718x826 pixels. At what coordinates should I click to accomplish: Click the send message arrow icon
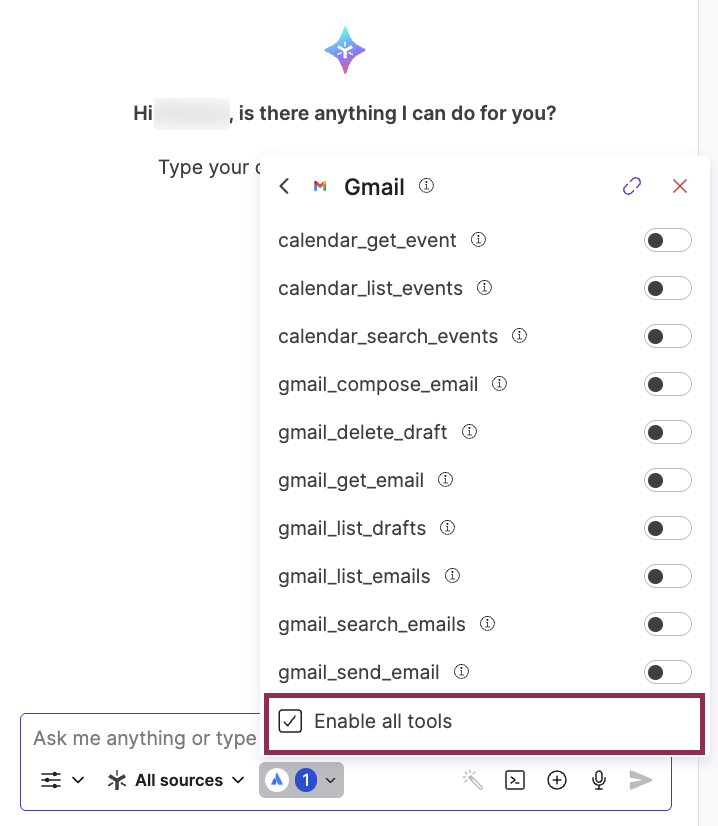click(641, 780)
